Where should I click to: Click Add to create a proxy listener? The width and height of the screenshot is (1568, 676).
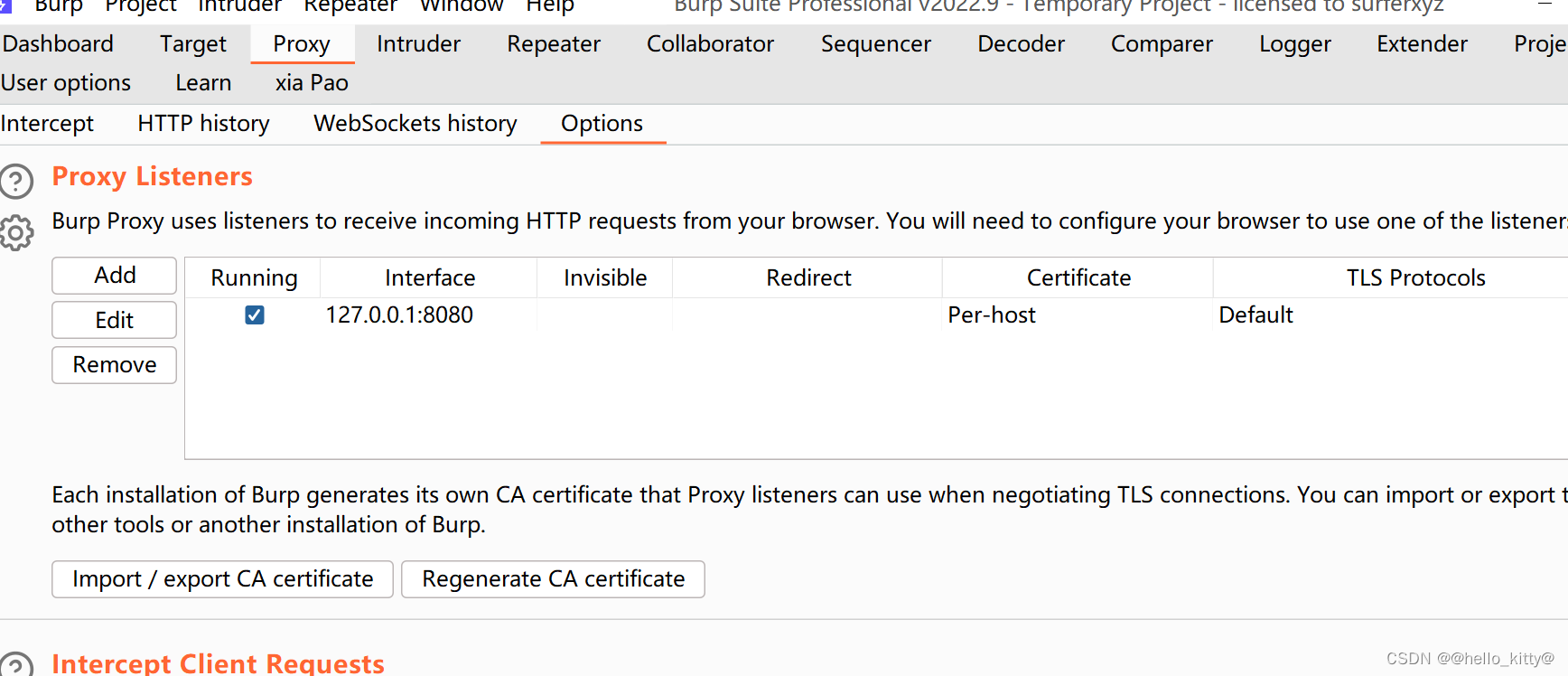coord(115,275)
